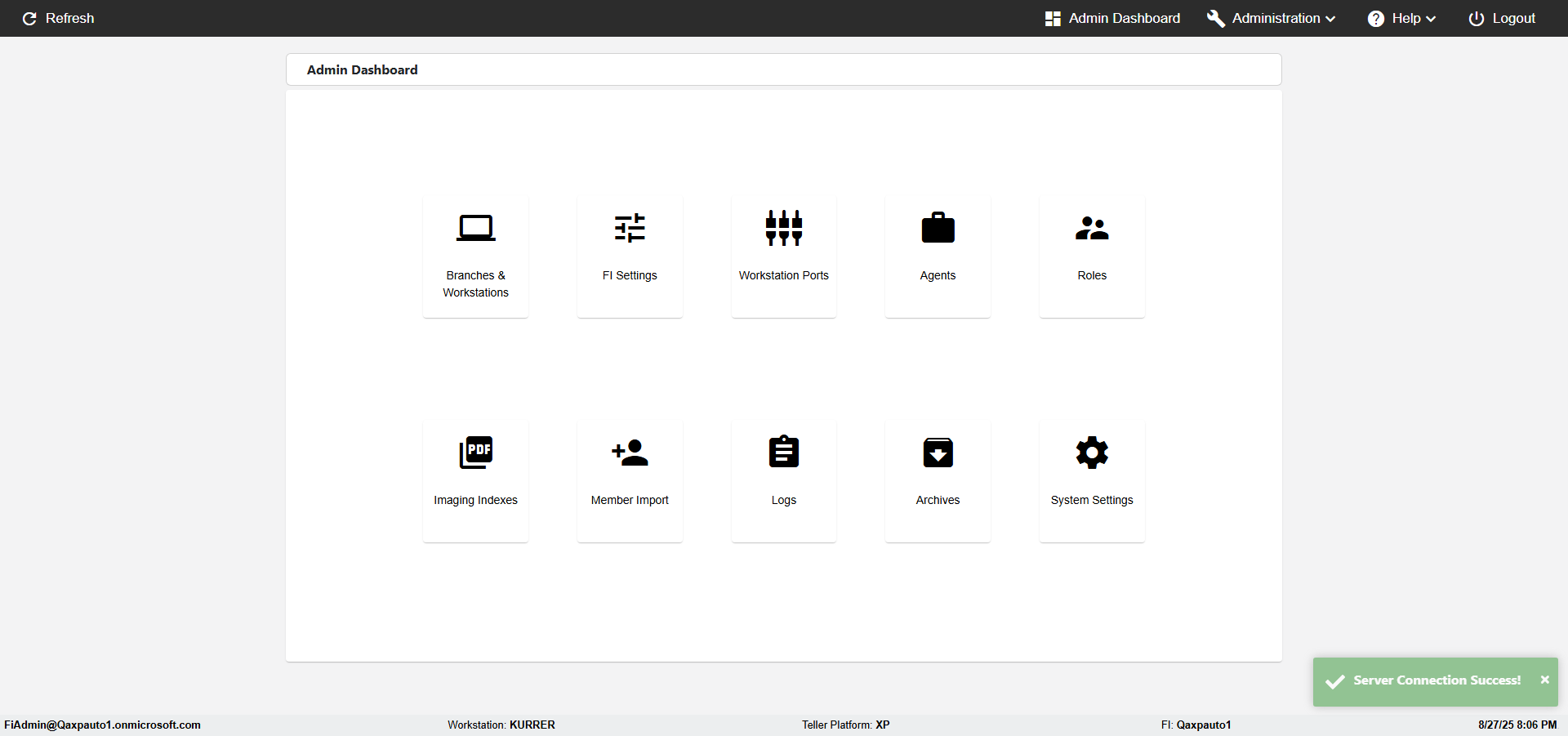The height and width of the screenshot is (736, 1568).
Task: Click the Server Connection Success! message text
Action: [1437, 680]
